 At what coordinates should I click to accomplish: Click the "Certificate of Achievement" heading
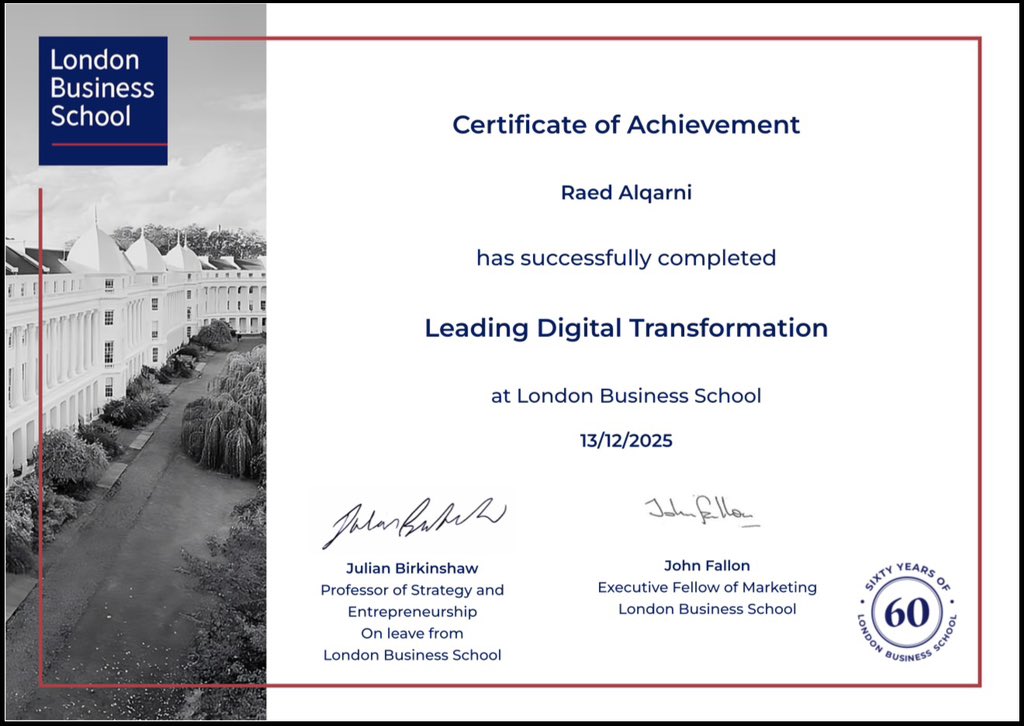point(626,125)
